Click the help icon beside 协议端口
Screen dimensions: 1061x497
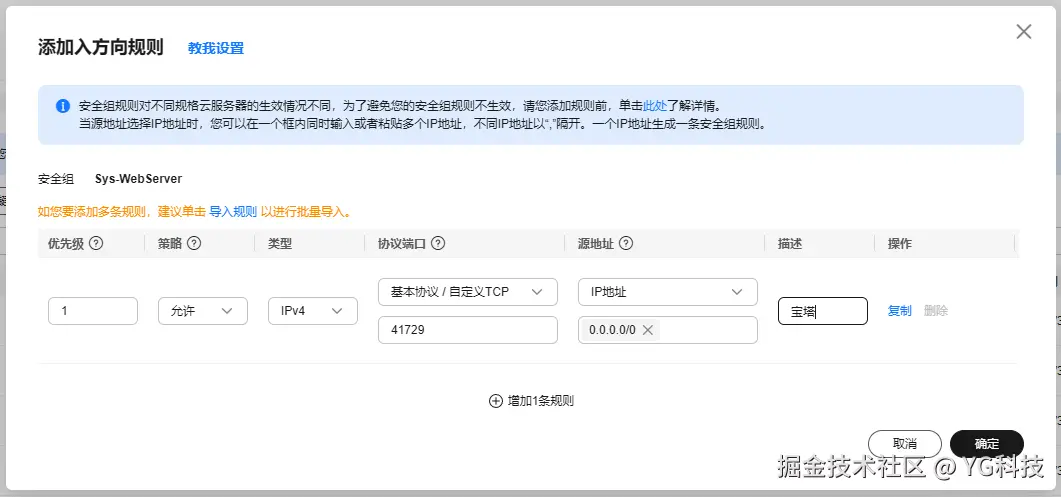pyautogui.click(x=438, y=243)
